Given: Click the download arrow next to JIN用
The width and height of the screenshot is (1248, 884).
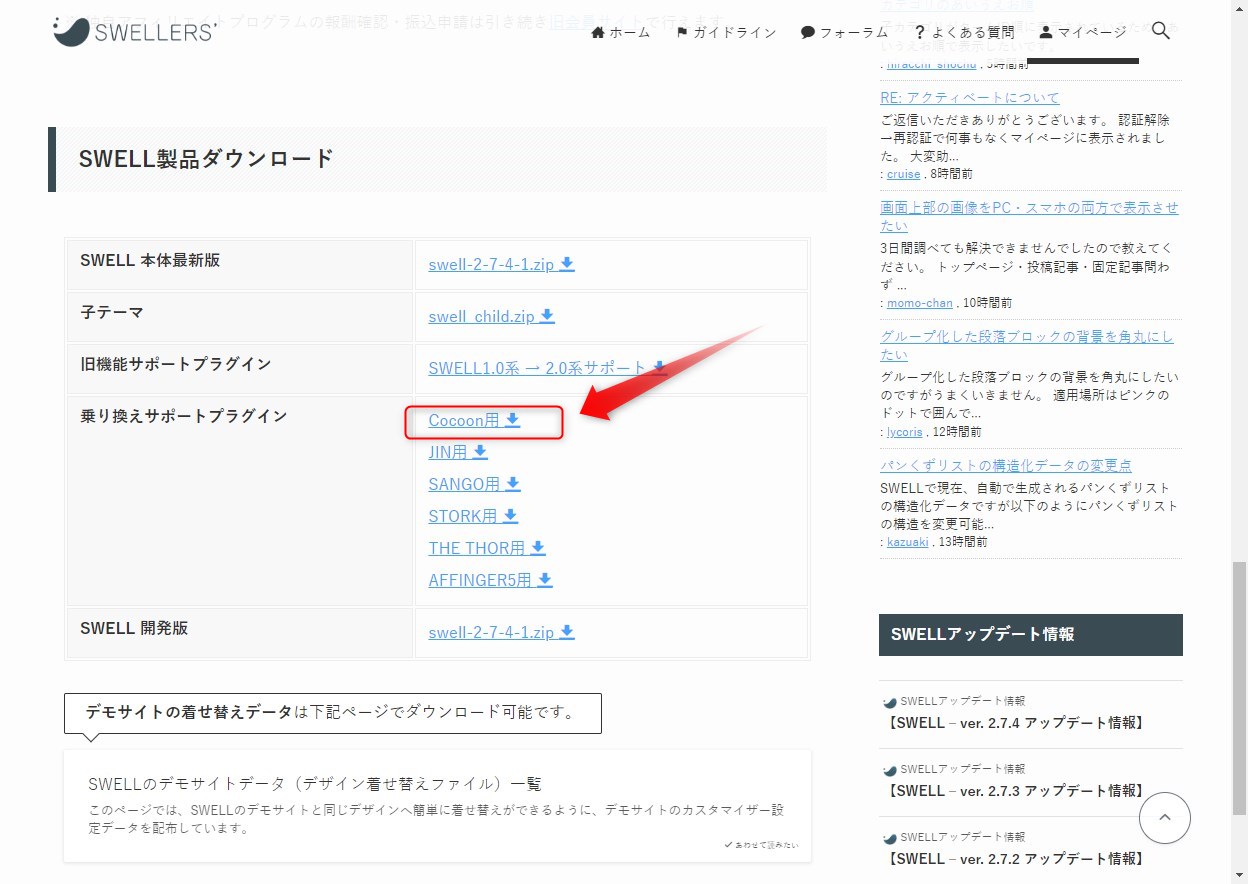Looking at the screenshot, I should coord(480,451).
